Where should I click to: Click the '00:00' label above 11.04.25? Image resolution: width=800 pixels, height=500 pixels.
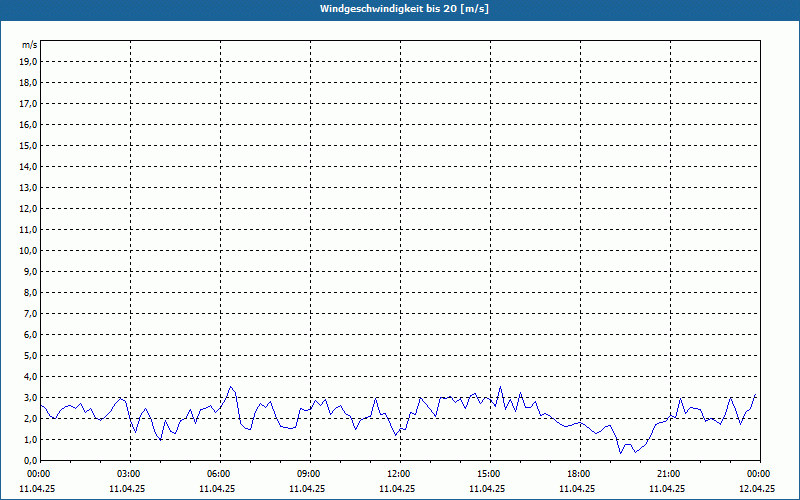[37, 474]
